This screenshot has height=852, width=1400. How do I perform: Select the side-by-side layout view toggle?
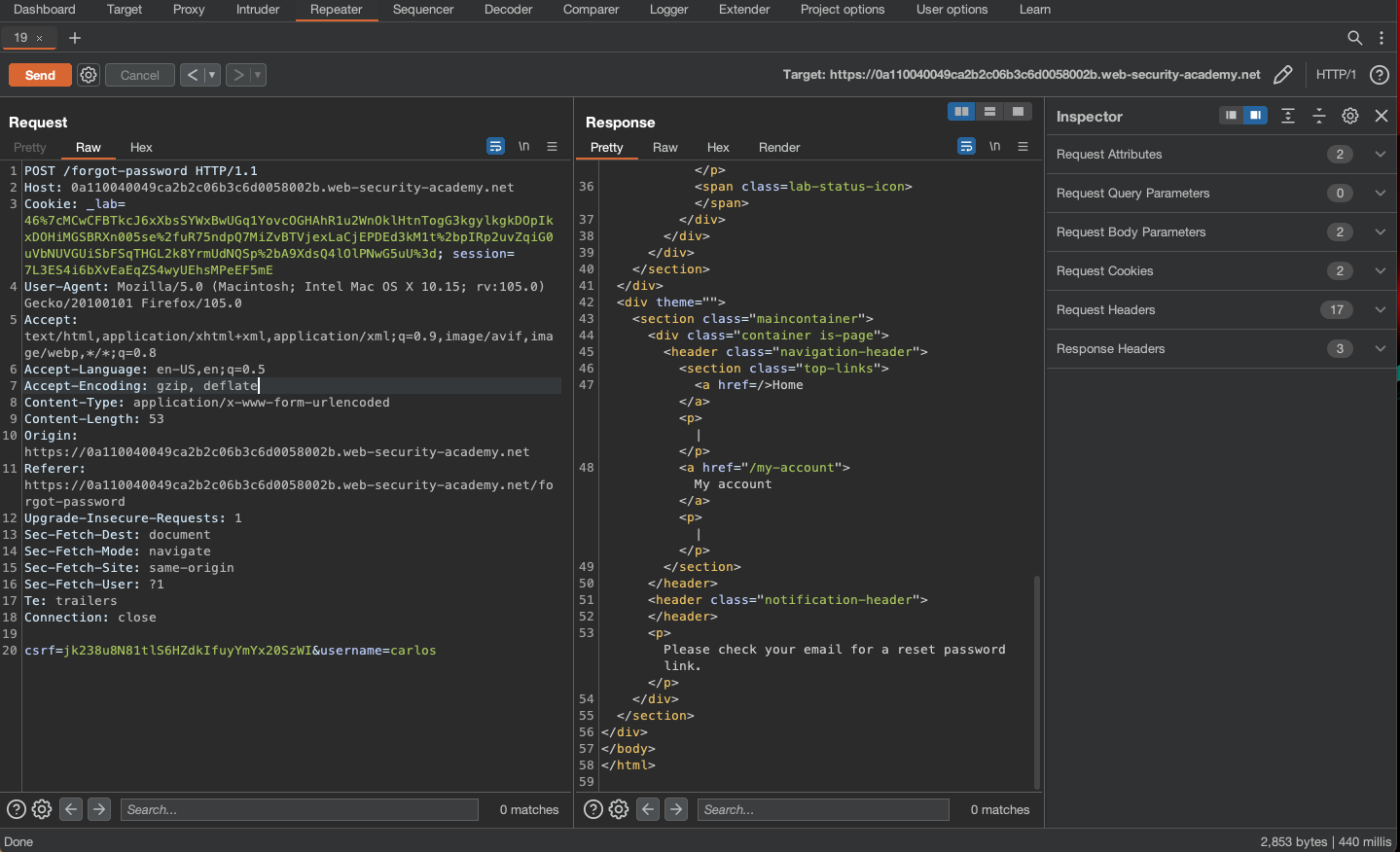tap(961, 112)
